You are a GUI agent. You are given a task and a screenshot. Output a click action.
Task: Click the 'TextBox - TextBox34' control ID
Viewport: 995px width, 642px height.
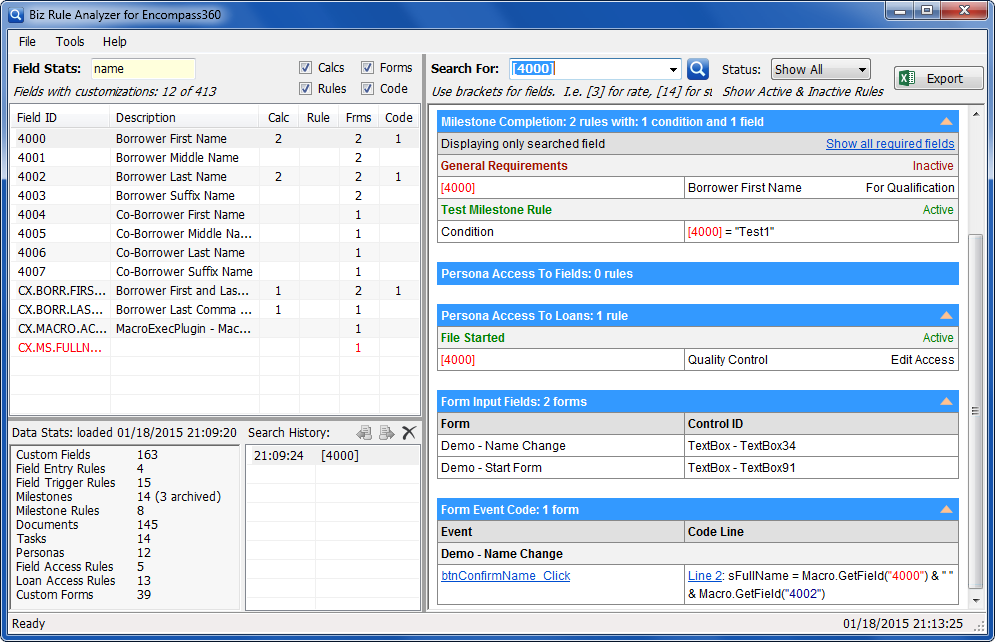point(742,445)
